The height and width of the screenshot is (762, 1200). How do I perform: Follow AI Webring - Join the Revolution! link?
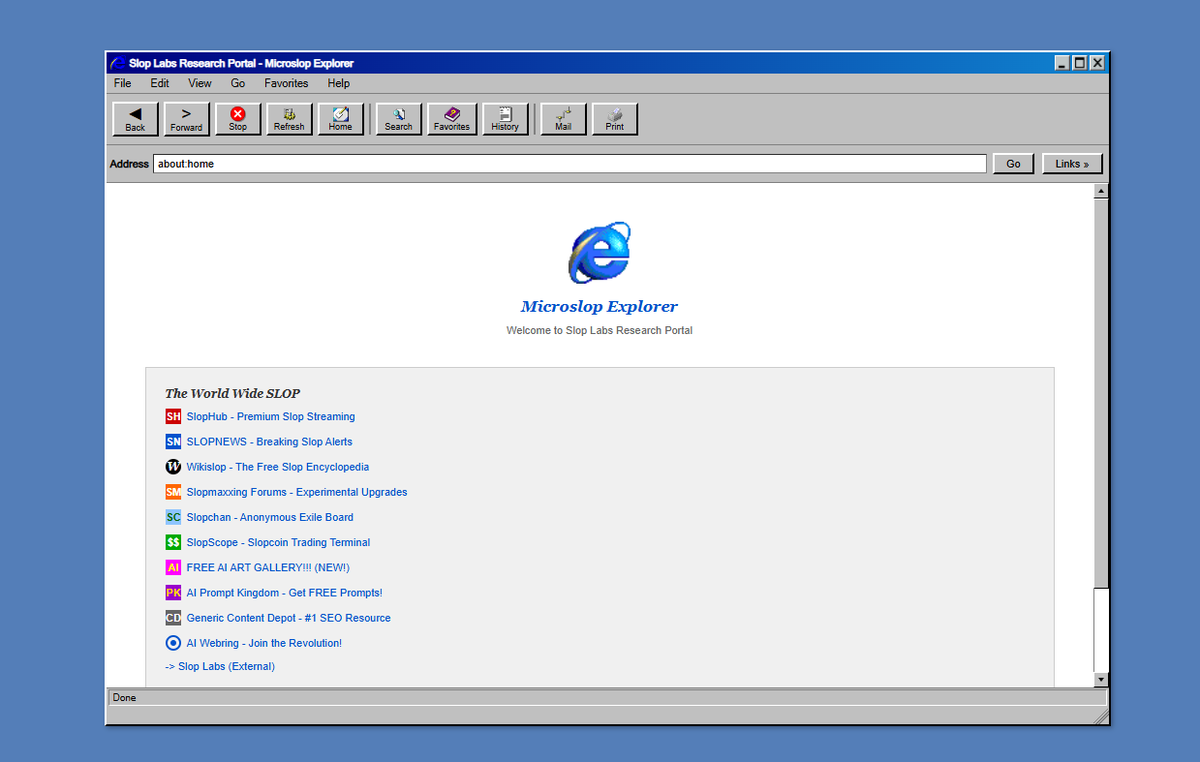(x=264, y=643)
